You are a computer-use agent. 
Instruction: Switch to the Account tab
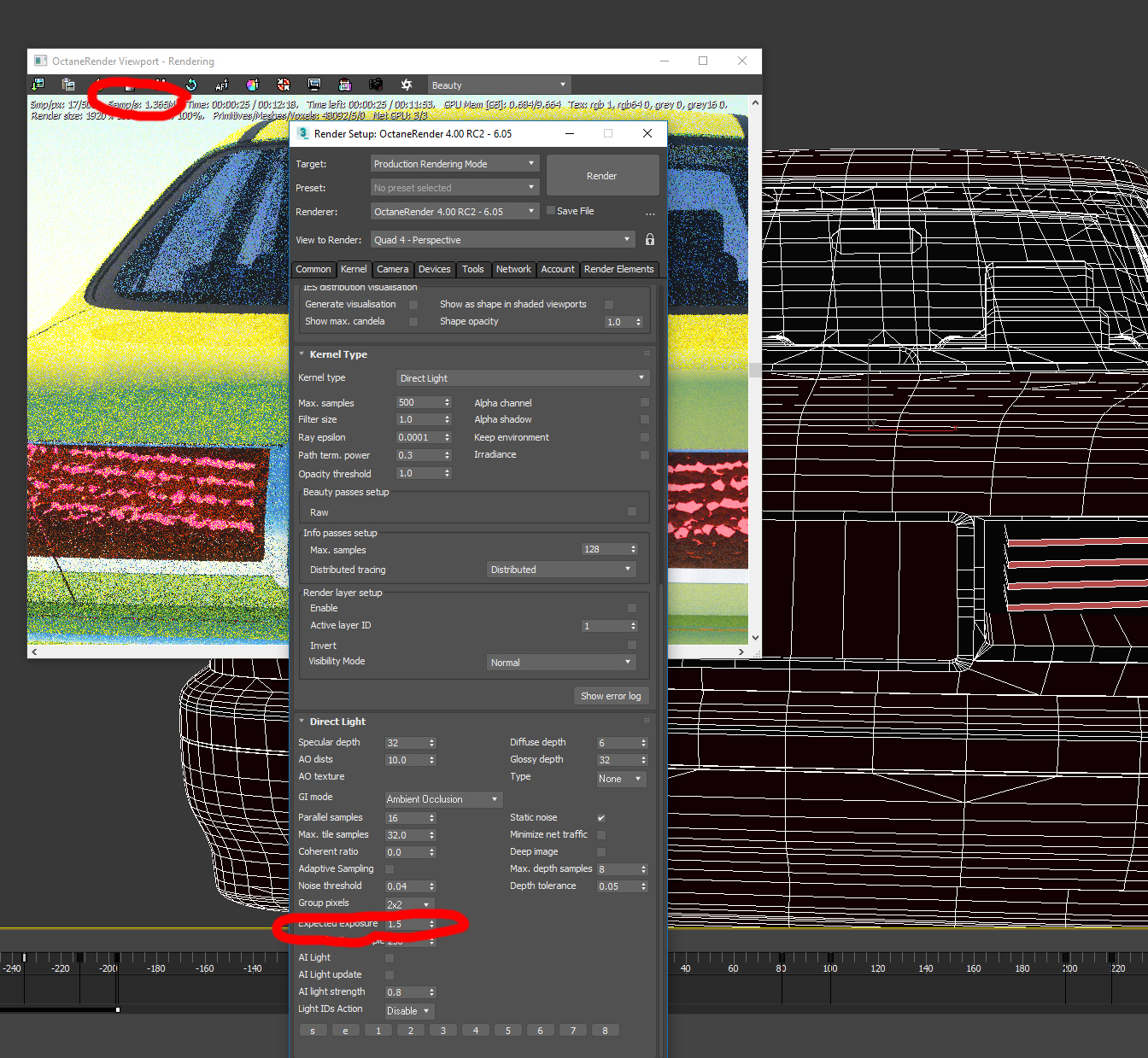pyautogui.click(x=558, y=269)
